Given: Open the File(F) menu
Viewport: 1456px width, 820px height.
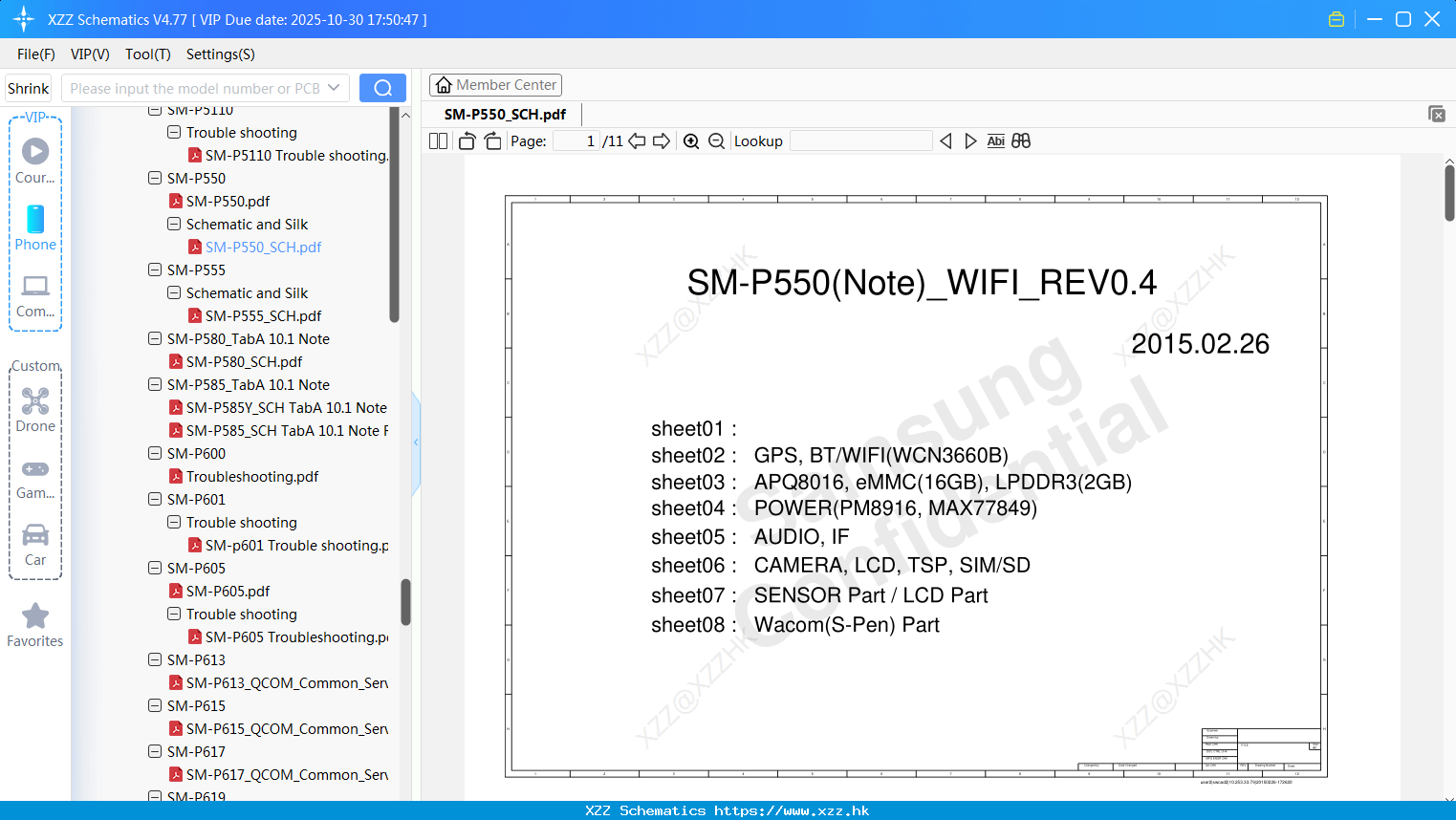Looking at the screenshot, I should (x=36, y=54).
